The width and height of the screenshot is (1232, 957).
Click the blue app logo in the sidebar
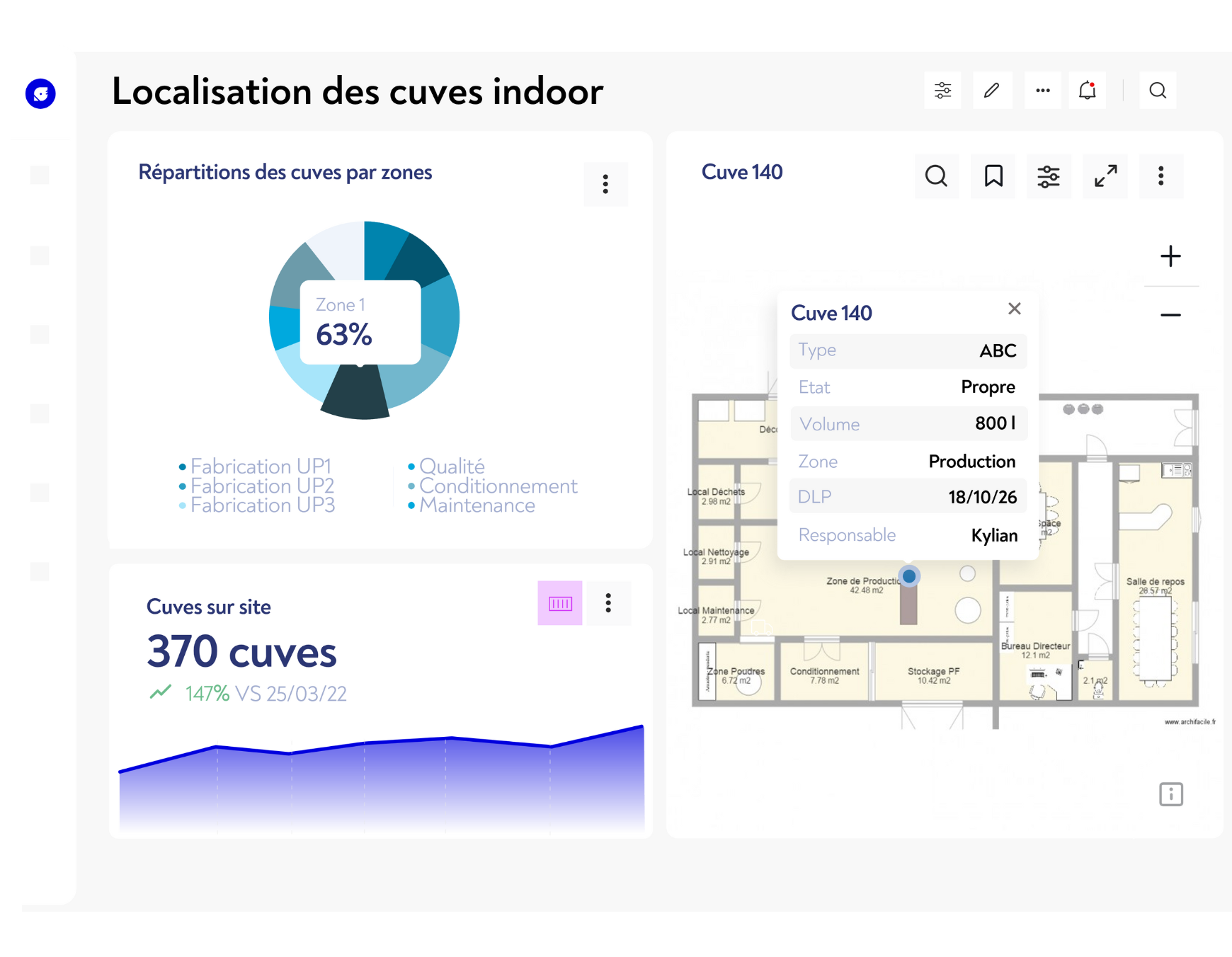coord(40,93)
